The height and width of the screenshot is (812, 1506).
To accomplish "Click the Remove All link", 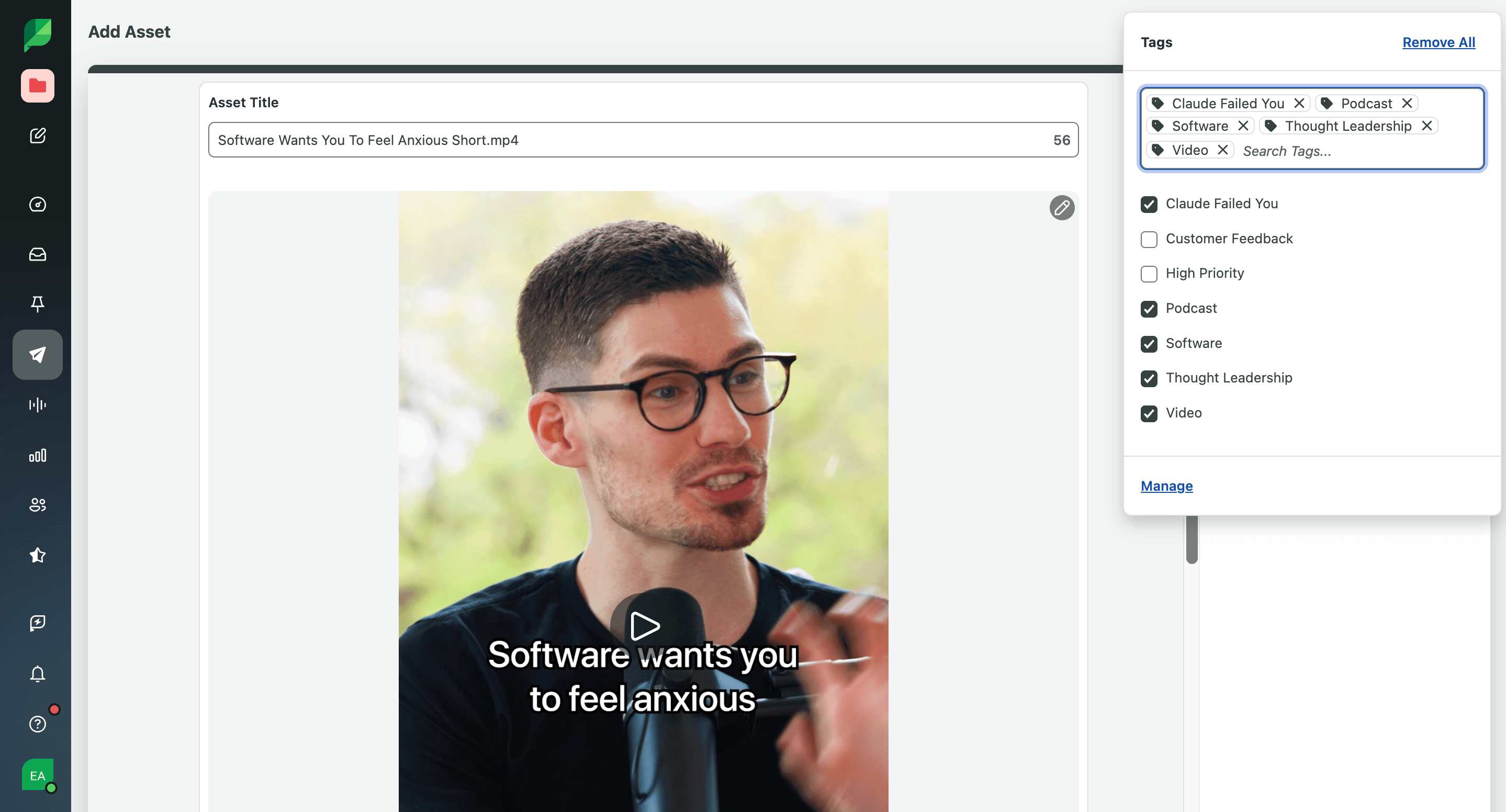I will [1439, 42].
